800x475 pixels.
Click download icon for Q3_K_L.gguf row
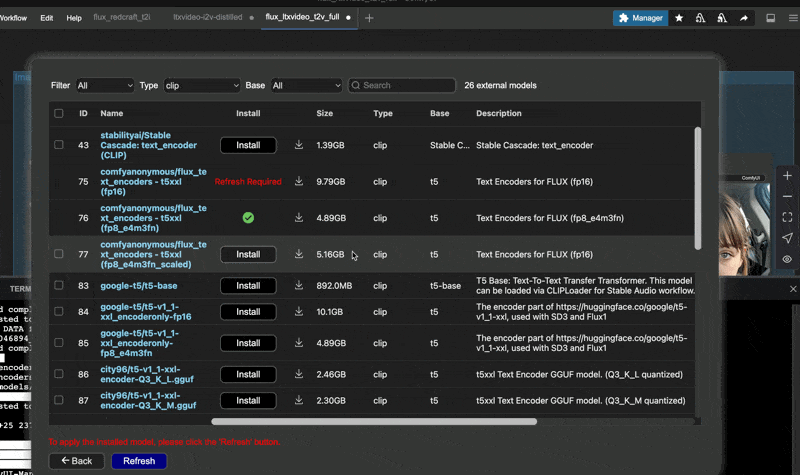(299, 374)
